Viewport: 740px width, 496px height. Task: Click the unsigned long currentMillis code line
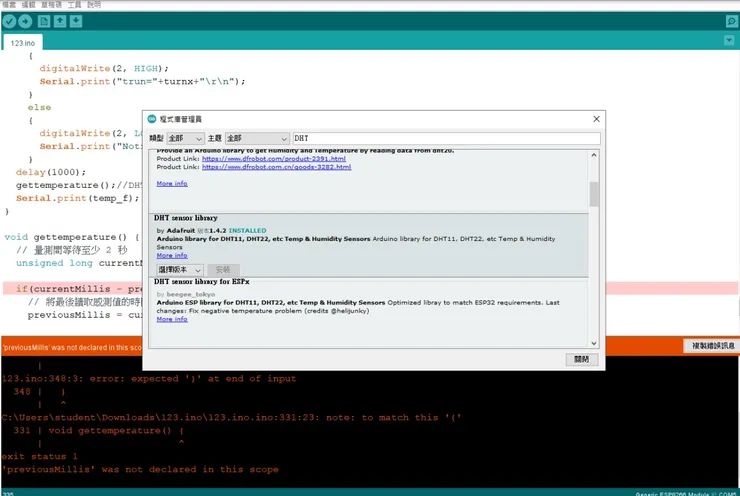(x=78, y=263)
